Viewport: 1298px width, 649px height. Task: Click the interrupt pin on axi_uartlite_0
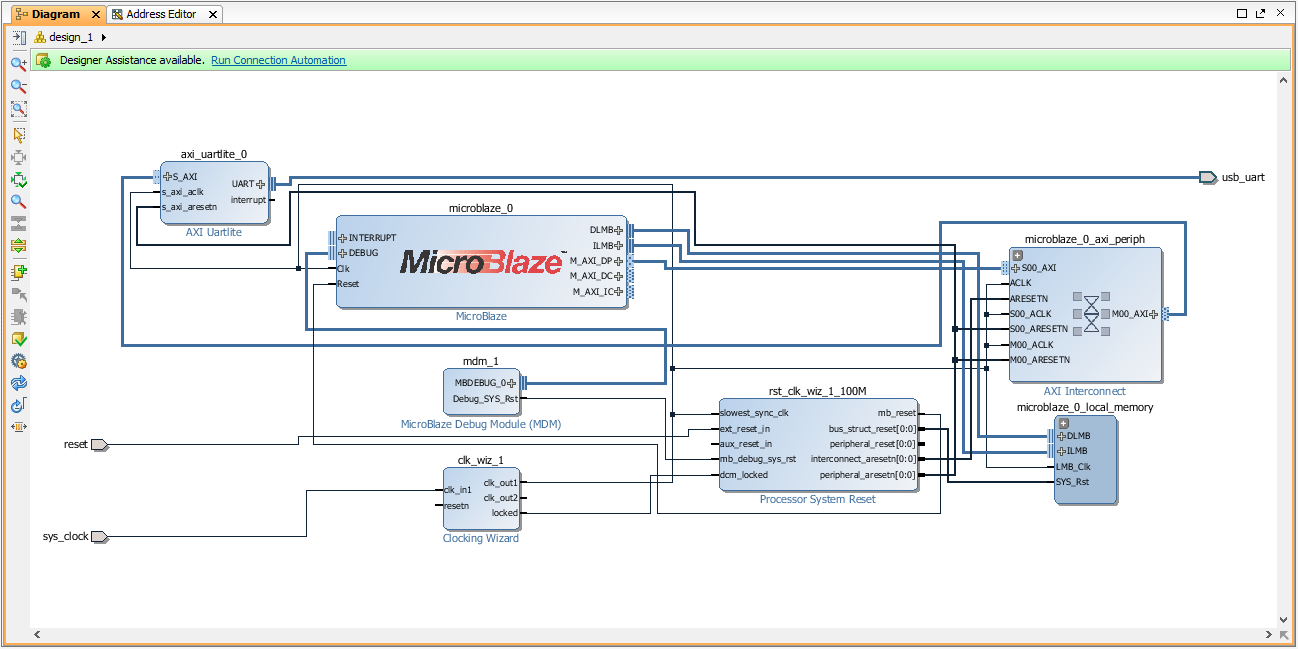click(x=249, y=199)
